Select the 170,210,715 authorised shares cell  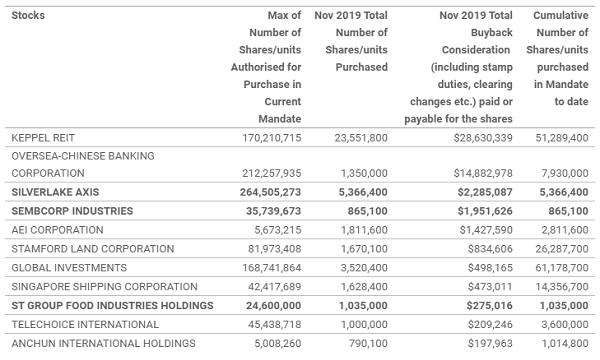coord(272,138)
